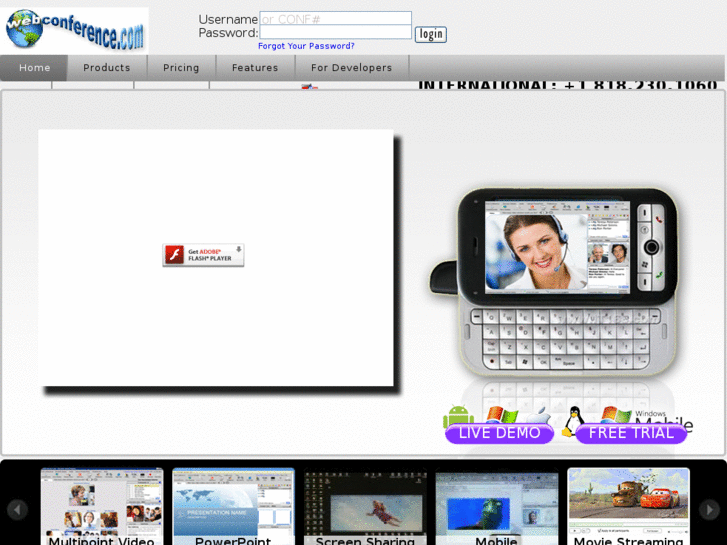Click the LIVE DEMO purple button
Viewport: 727px width, 545px height.
tap(499, 433)
